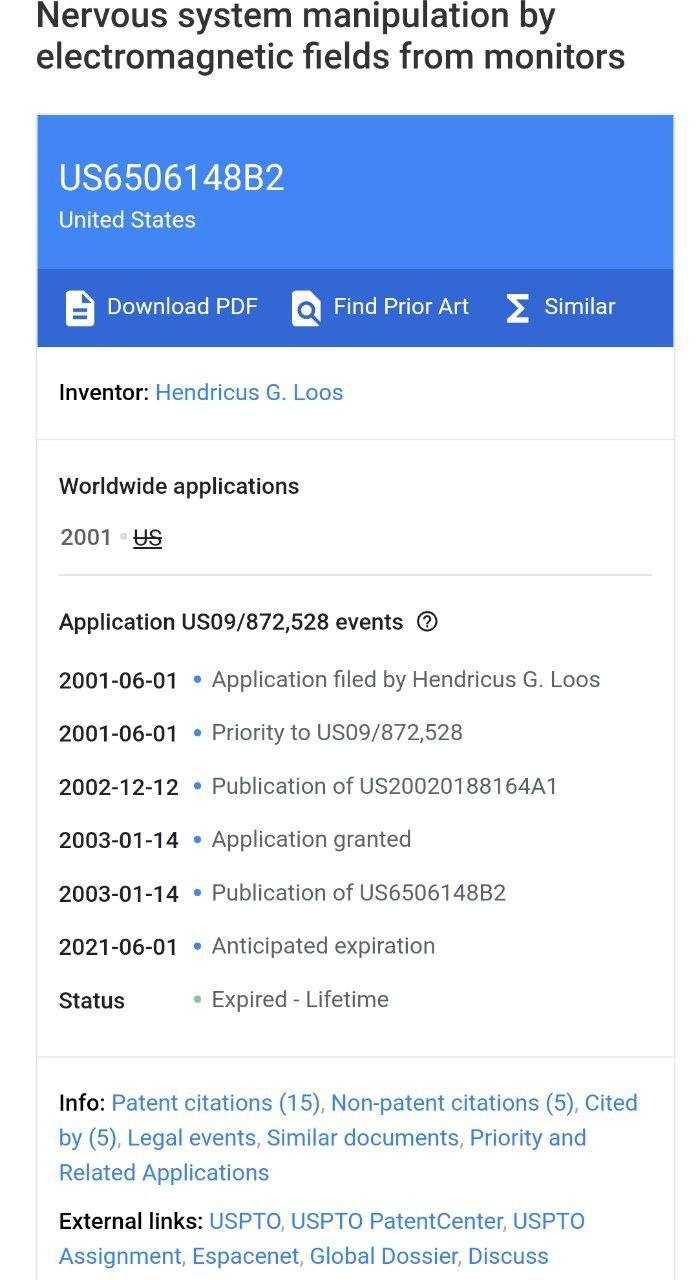Screen dimensions: 698x1280
Task: Select the patent number US6506148B2 heading
Action: pyautogui.click(x=172, y=178)
